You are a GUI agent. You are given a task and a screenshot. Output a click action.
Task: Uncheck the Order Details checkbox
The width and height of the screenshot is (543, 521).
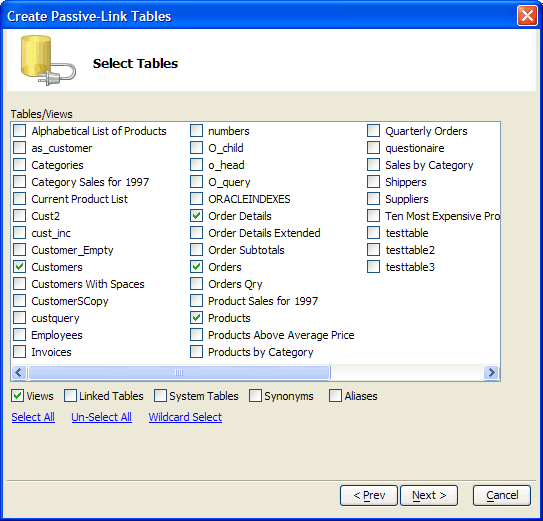[x=196, y=216]
